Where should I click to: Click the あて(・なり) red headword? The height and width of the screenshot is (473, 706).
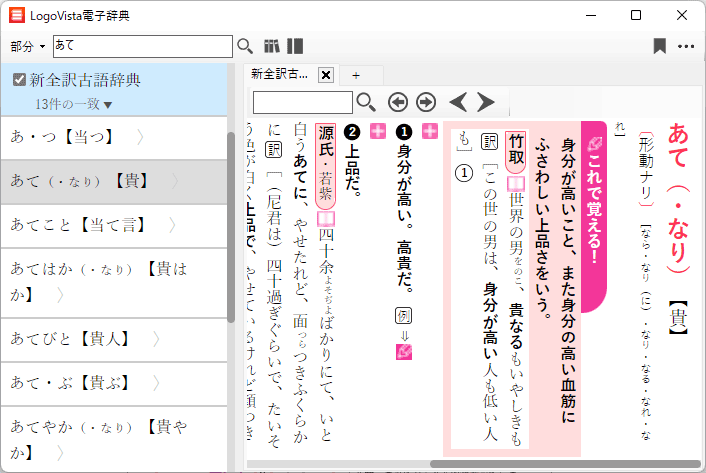(679, 198)
